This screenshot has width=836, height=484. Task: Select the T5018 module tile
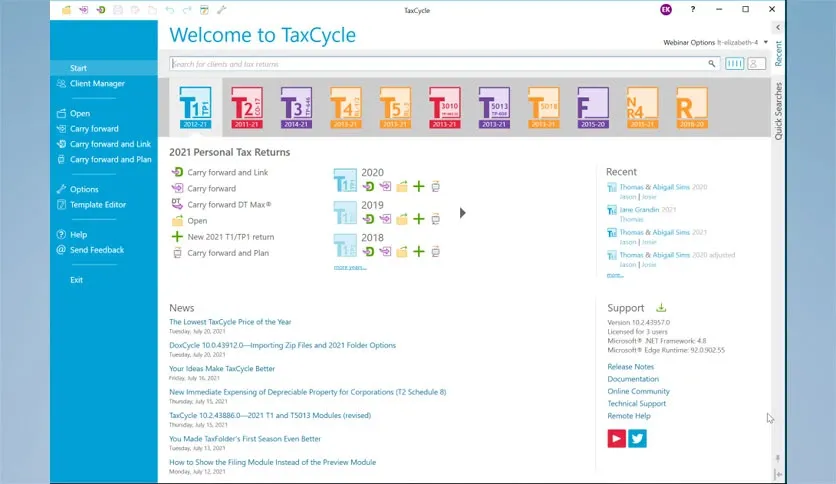543,107
